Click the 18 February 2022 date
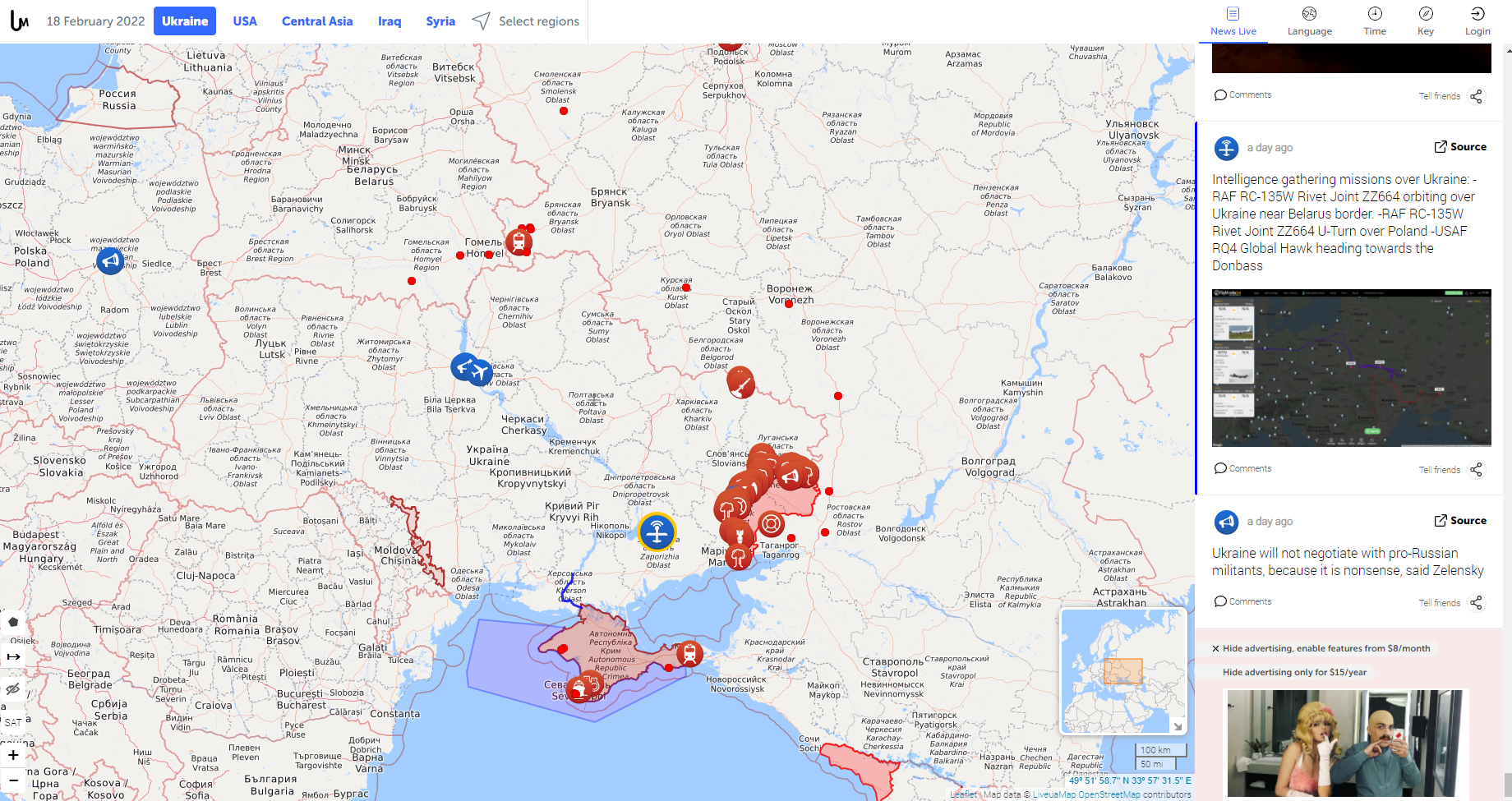 point(95,21)
